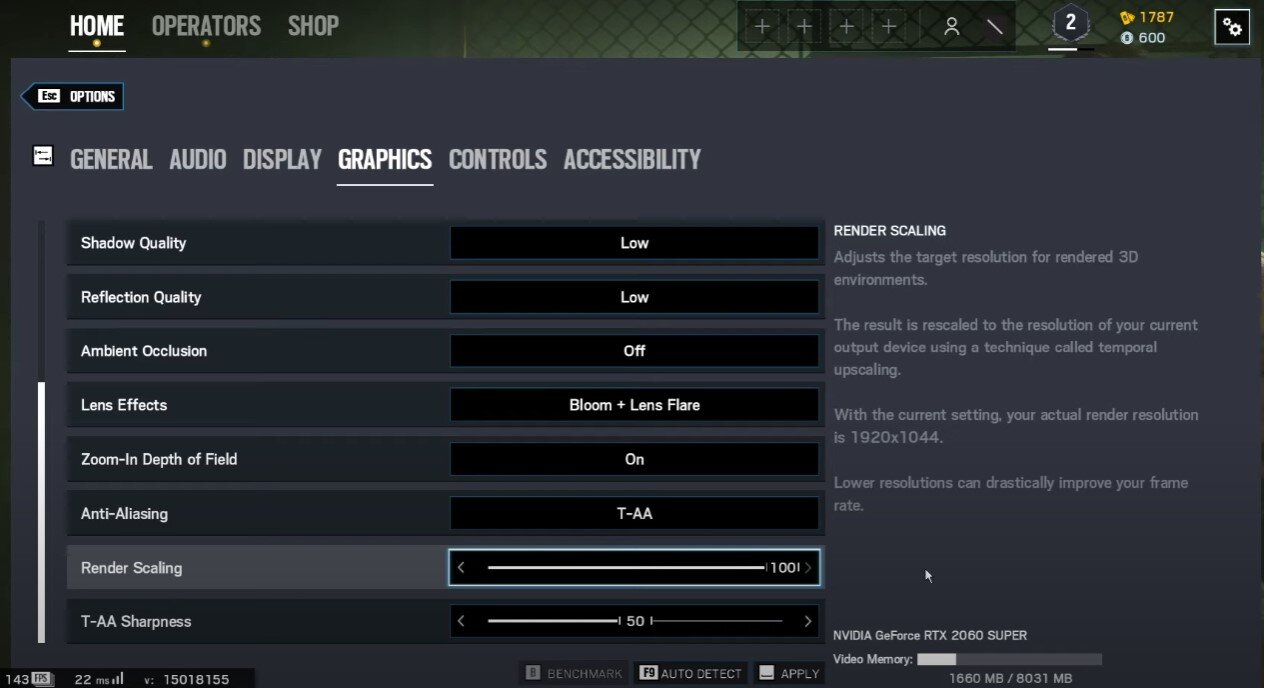Switch to Display options tab

click(x=282, y=159)
